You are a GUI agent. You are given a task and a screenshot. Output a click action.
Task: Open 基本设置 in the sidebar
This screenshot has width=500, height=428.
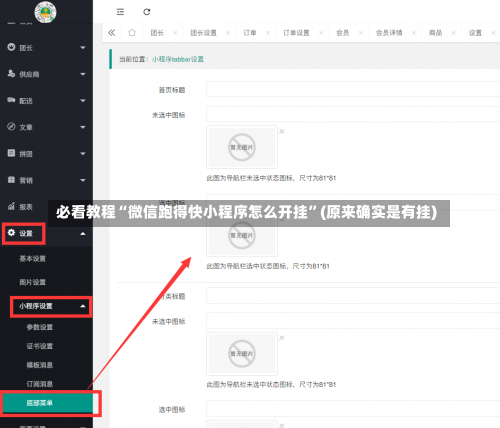(32, 258)
